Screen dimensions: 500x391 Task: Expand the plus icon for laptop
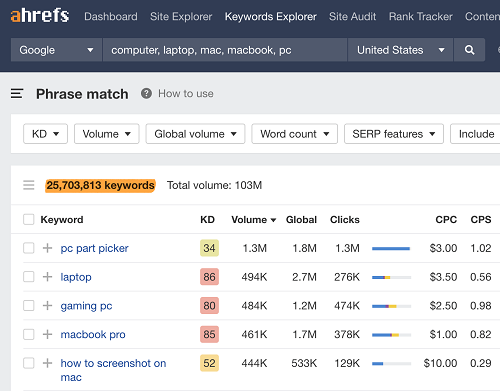(47, 277)
